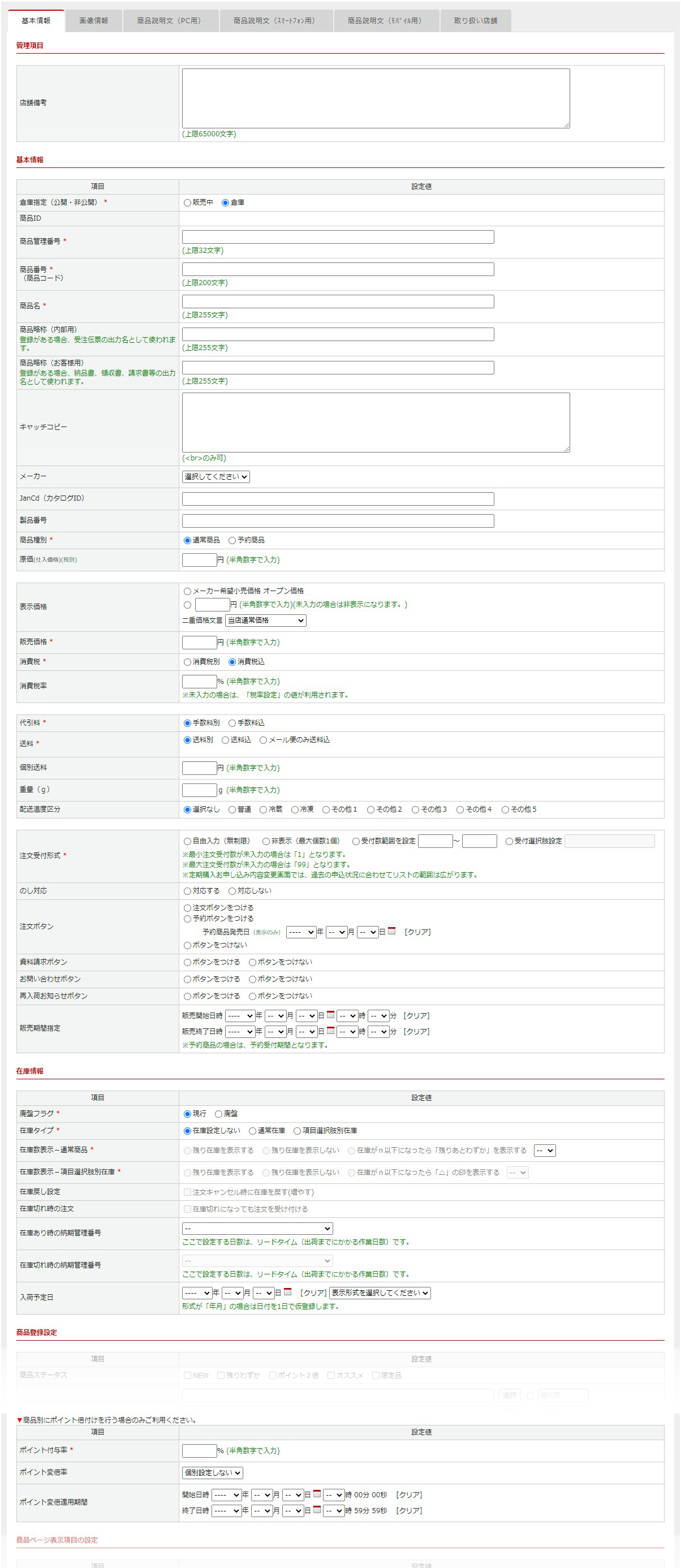Open calendar icon for 入荷予定日
Screen dimensions: 681x1568
(x=287, y=1291)
